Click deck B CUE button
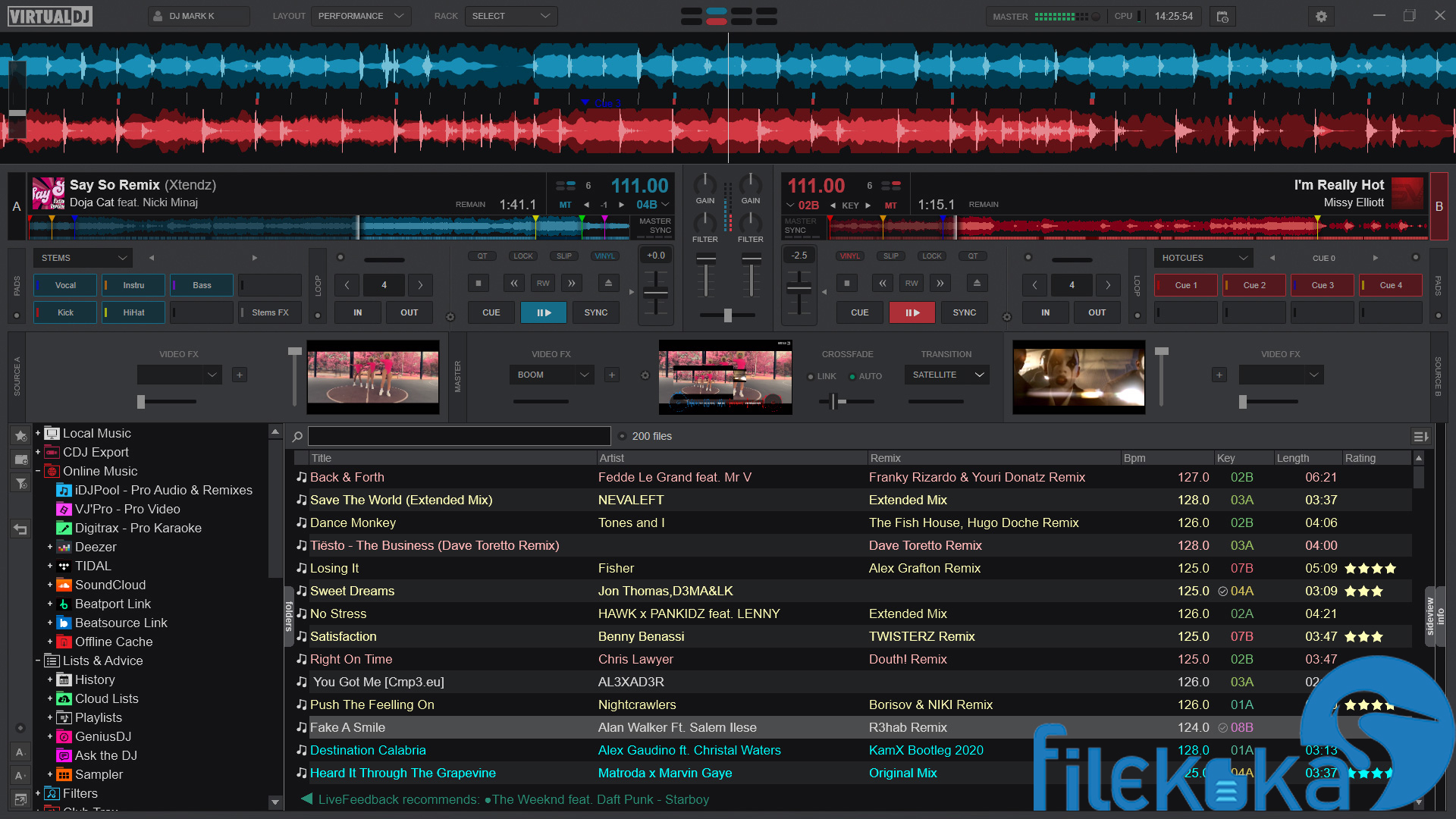The image size is (1456, 819). (860, 312)
